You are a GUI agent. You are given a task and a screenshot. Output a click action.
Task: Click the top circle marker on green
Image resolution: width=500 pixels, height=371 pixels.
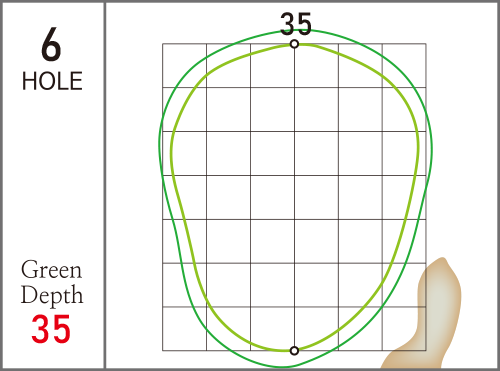click(294, 44)
